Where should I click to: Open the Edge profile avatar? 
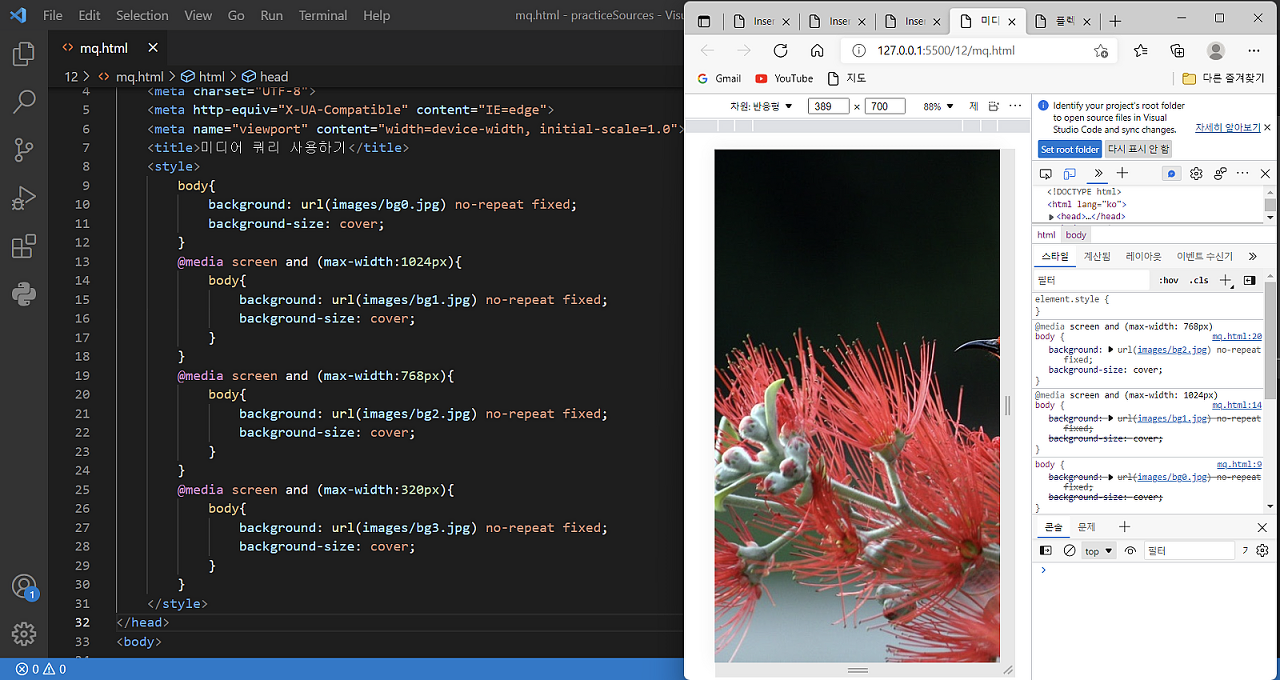point(1216,51)
